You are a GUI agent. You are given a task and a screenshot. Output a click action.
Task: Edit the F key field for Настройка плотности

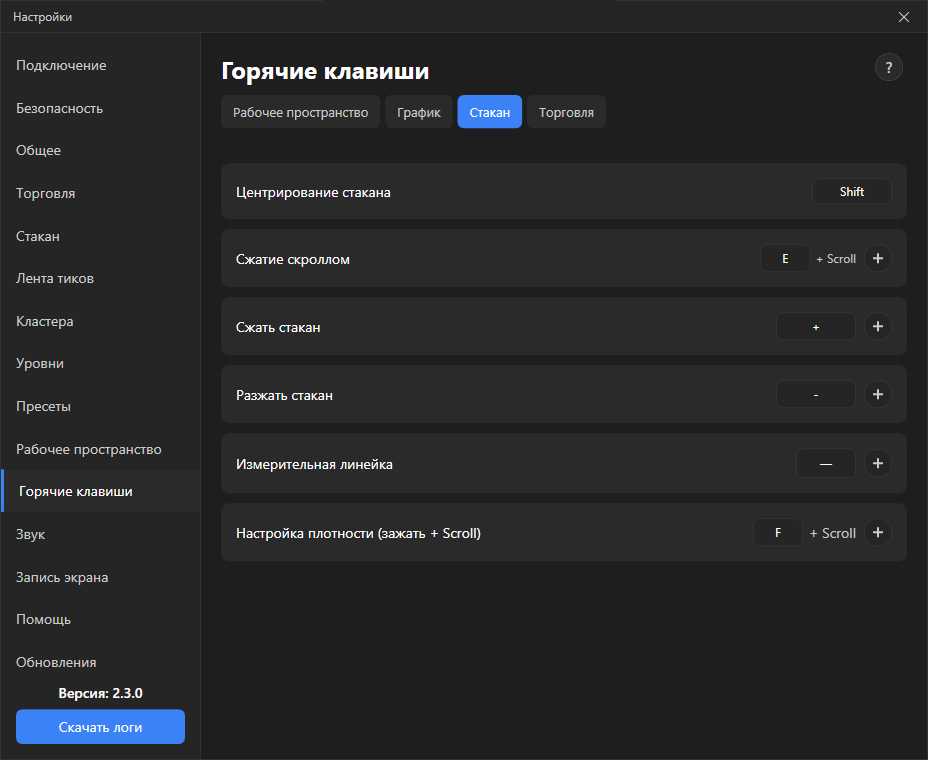pos(778,533)
